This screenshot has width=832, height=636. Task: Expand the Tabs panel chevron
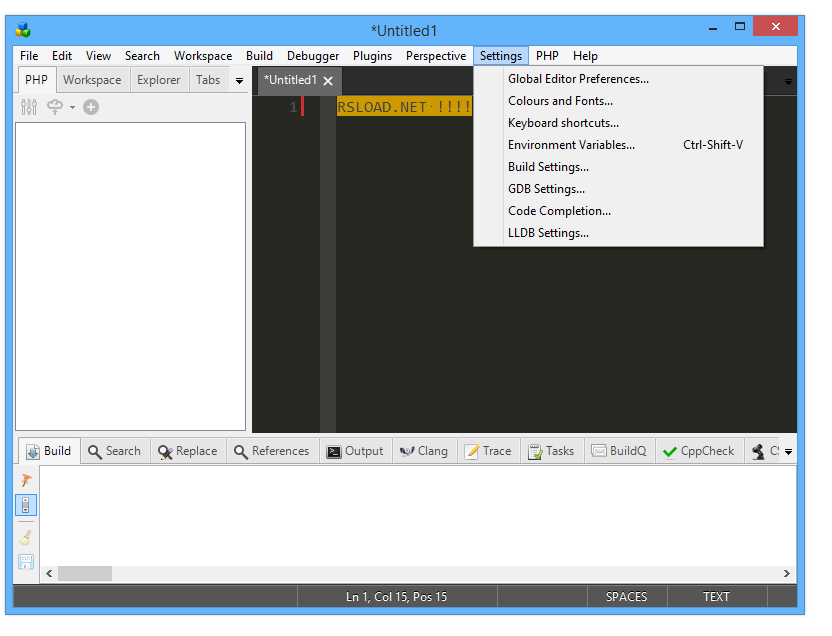click(239, 80)
